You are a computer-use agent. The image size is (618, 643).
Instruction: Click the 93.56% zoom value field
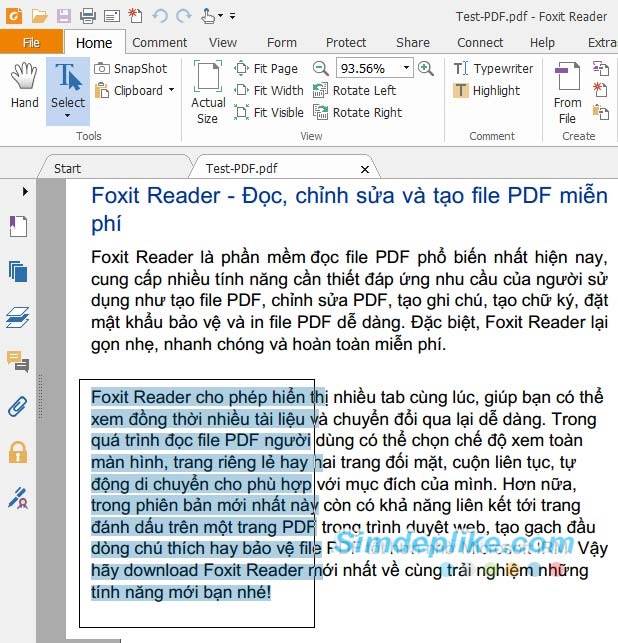pyautogui.click(x=367, y=68)
